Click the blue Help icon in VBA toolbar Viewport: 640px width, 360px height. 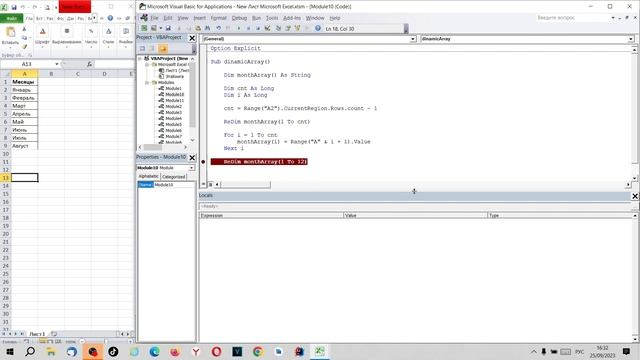[318, 28]
